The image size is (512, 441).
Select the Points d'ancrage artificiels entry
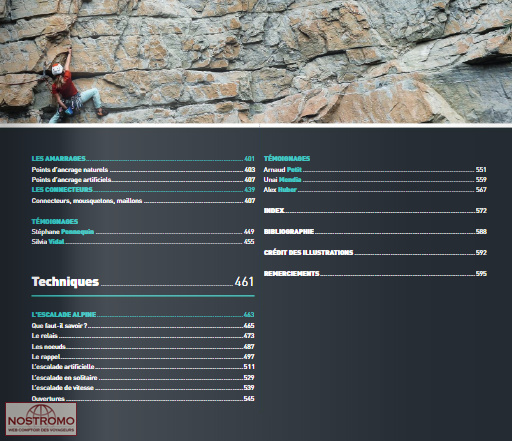pyautogui.click(x=143, y=180)
